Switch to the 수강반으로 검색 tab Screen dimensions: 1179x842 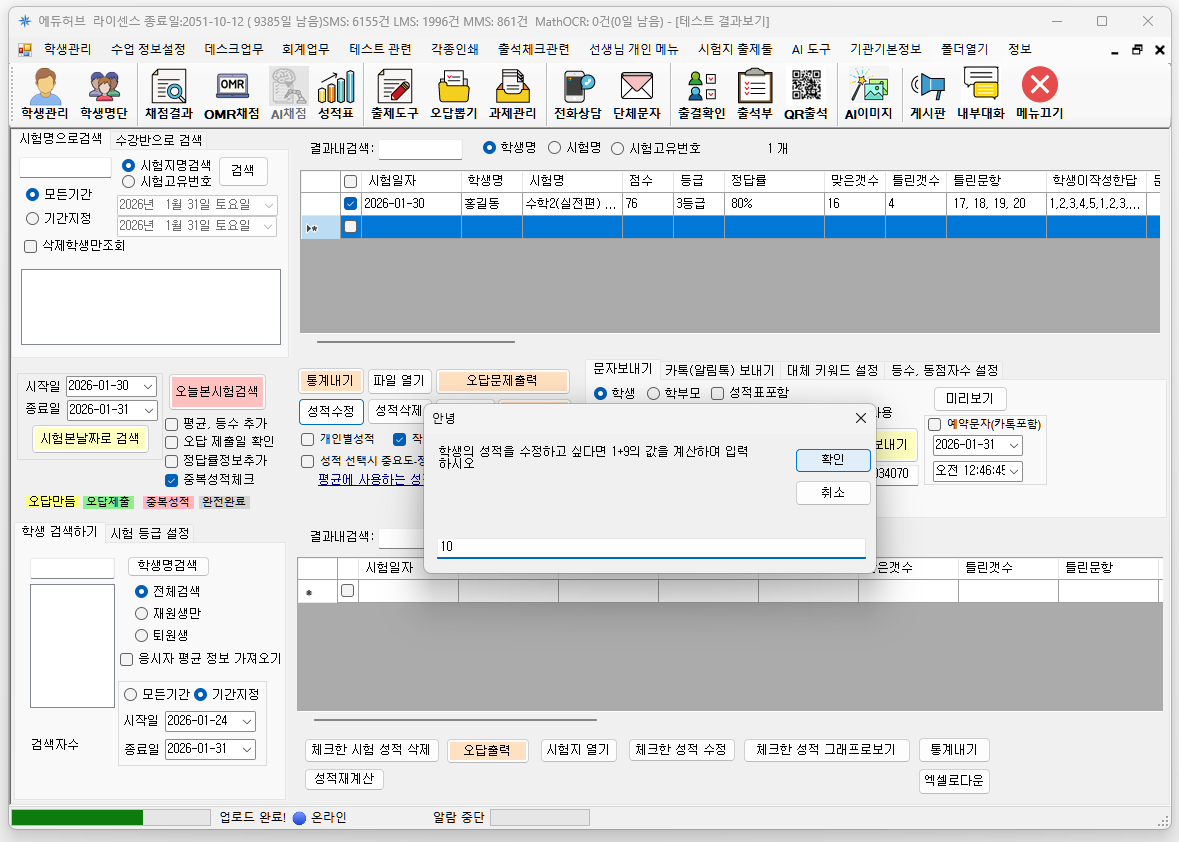tap(158, 140)
